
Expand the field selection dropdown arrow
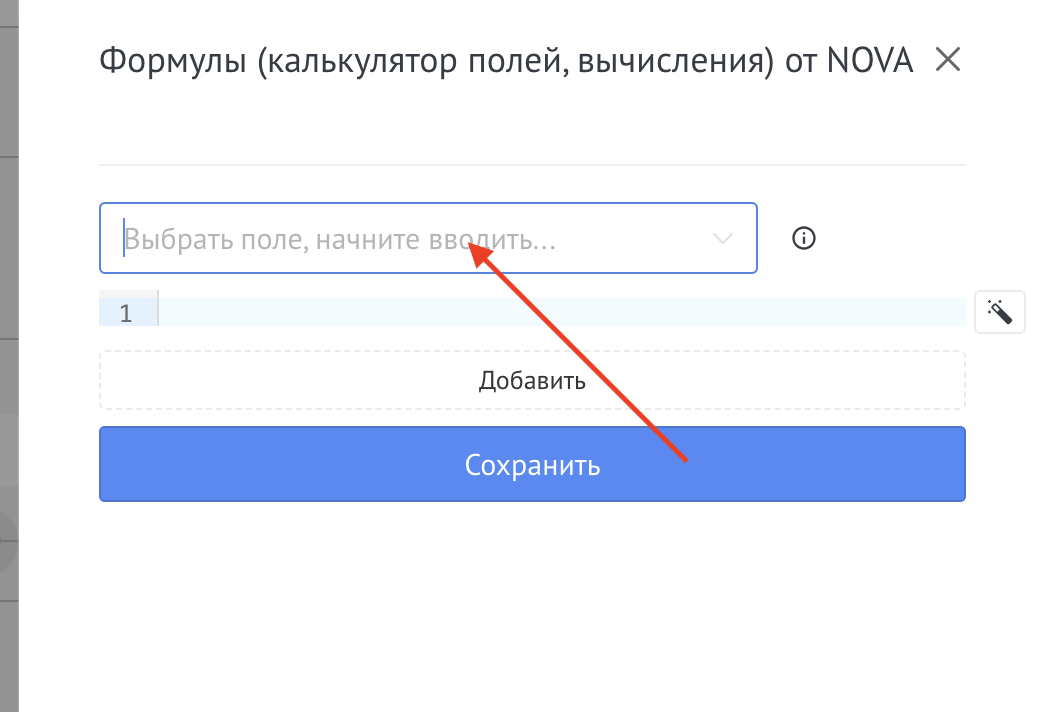pos(722,239)
